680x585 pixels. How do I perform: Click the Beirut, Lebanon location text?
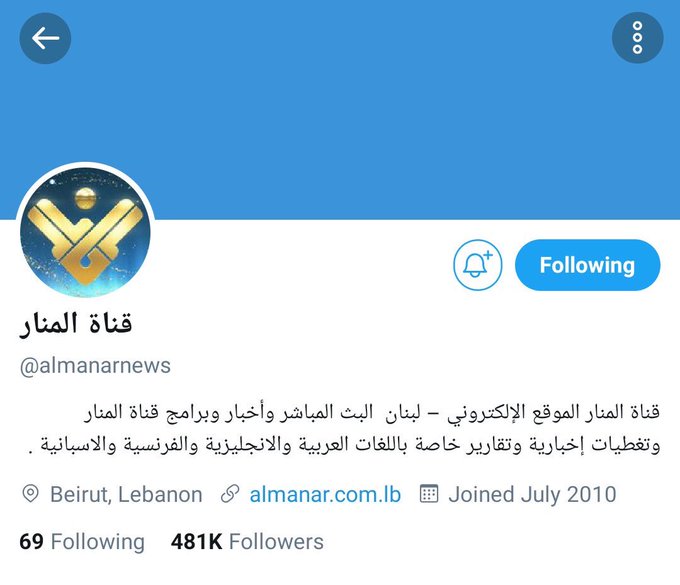click(126, 494)
